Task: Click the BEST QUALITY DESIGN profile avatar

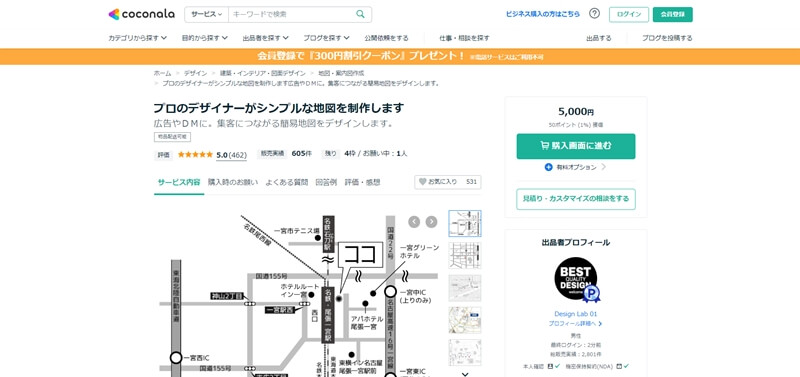Action: tap(576, 279)
